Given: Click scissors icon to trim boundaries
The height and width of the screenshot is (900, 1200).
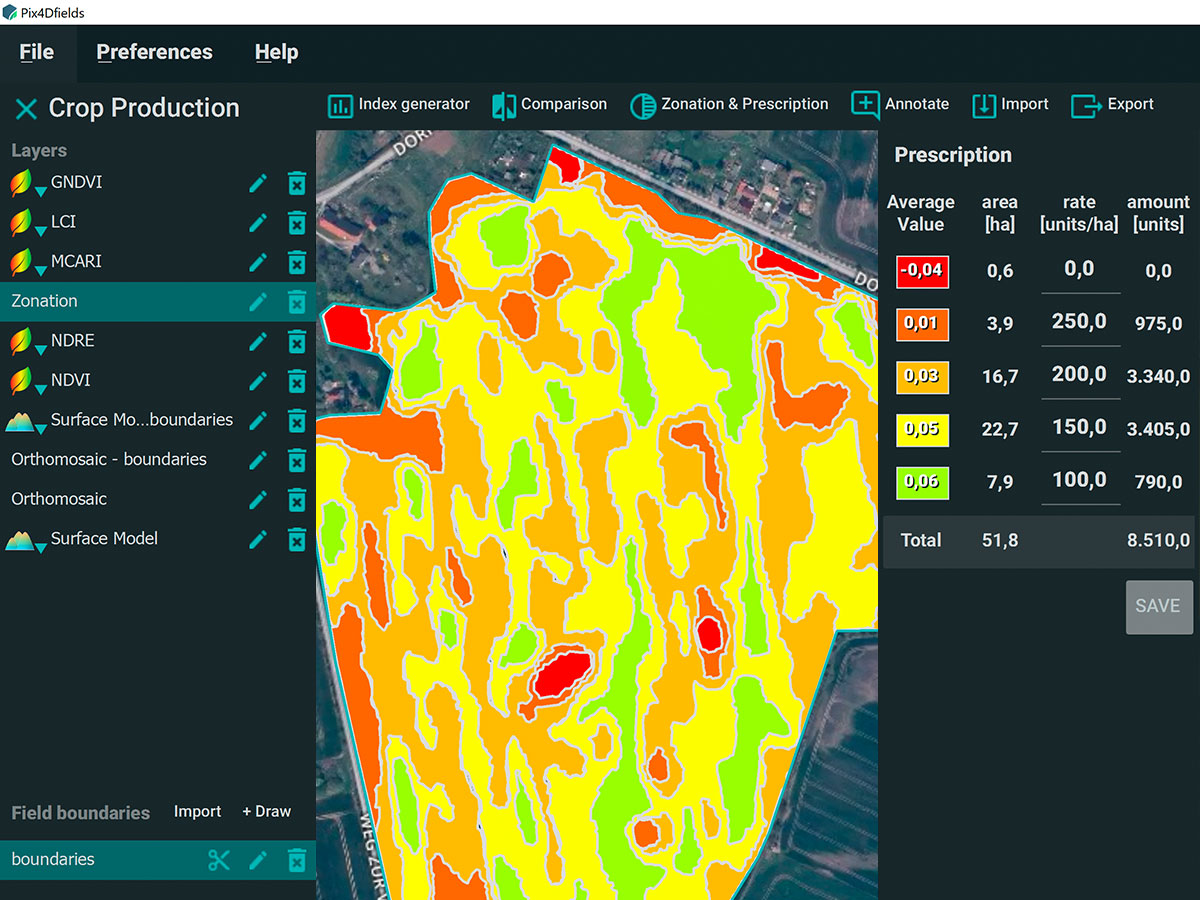Looking at the screenshot, I should click(x=219, y=860).
